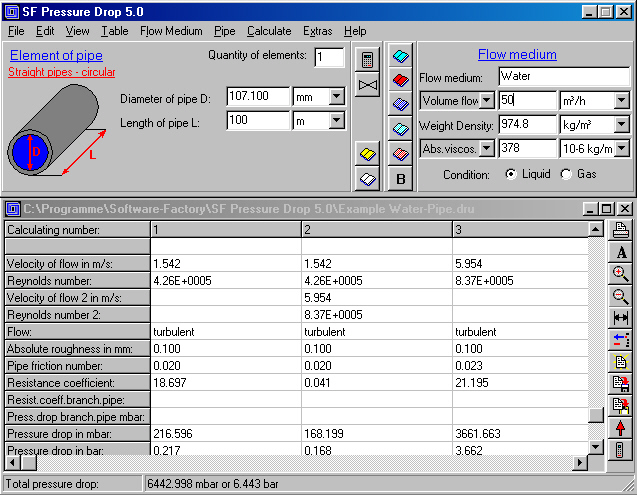
Task: Click the white book icon
Action: [x=367, y=179]
